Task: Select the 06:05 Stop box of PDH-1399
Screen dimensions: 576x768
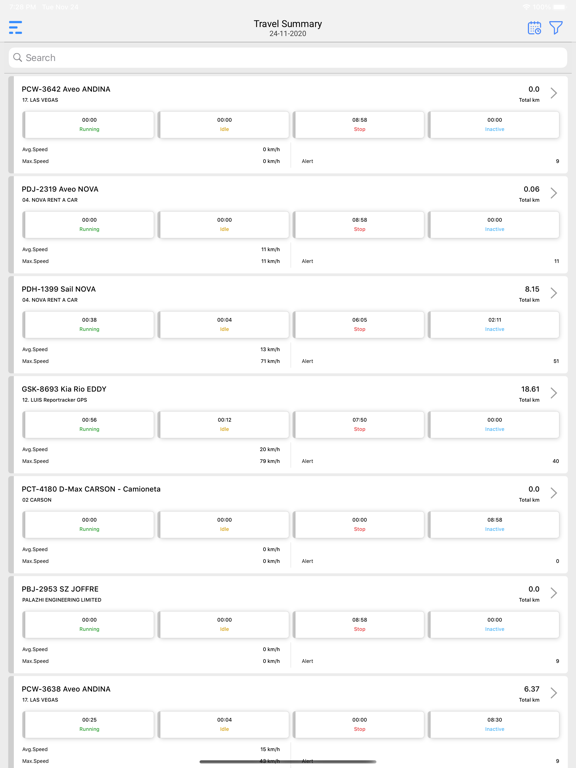Action: click(359, 325)
